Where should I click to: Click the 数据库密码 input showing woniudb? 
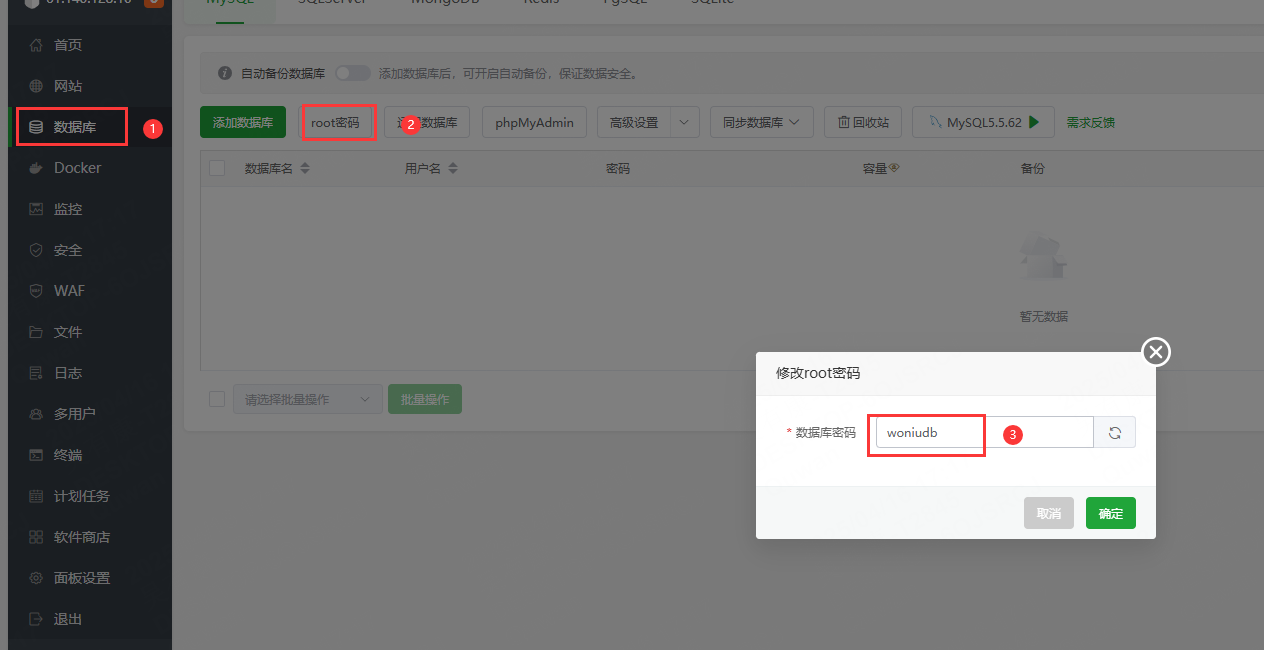[x=925, y=433]
